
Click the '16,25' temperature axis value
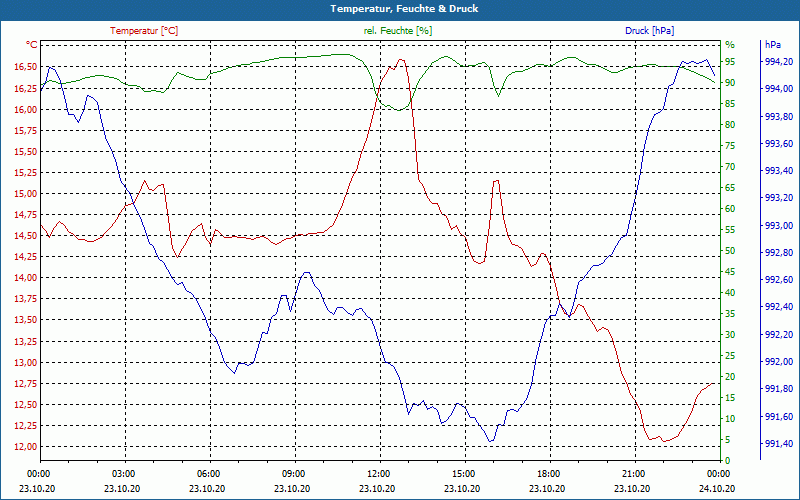pos(24,88)
